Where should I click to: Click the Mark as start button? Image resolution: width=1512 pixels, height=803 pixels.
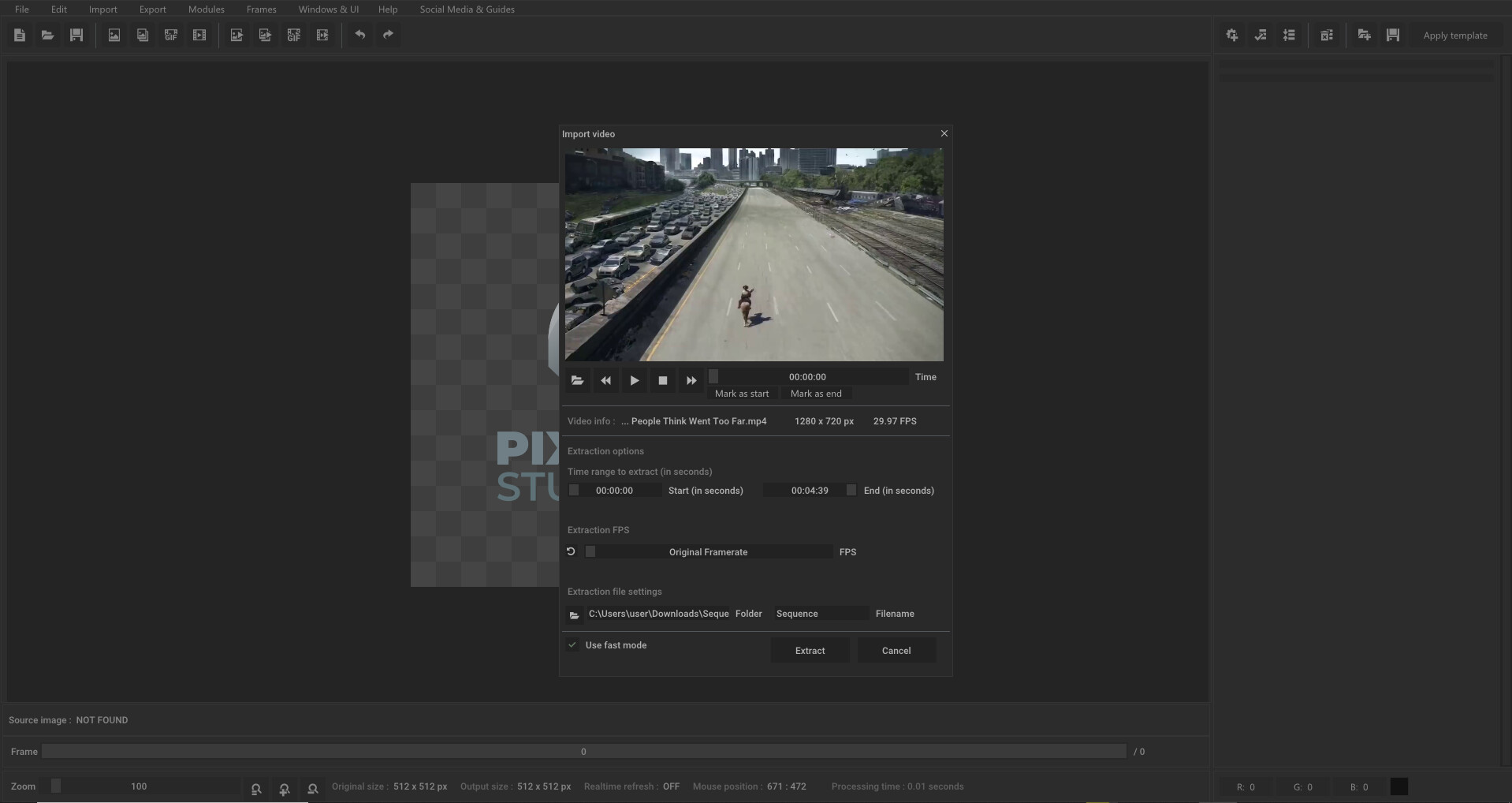tap(742, 394)
